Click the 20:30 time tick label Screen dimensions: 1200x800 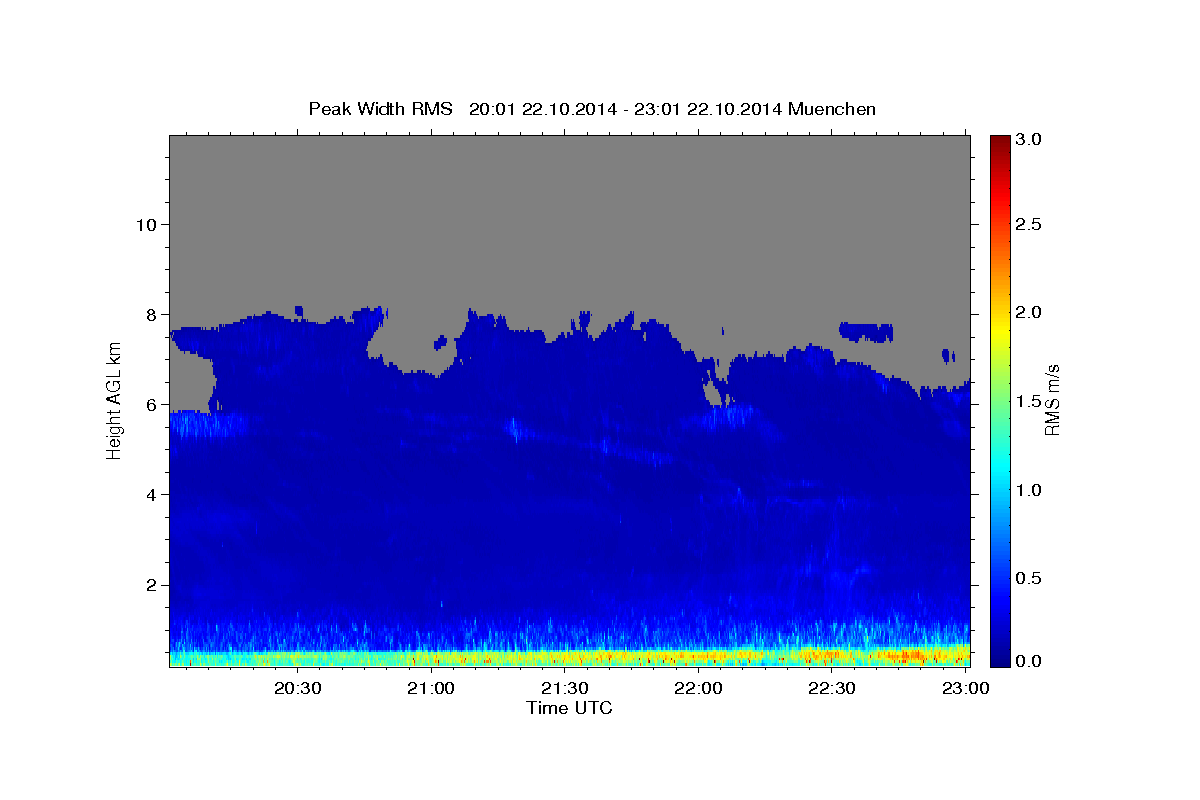[298, 688]
